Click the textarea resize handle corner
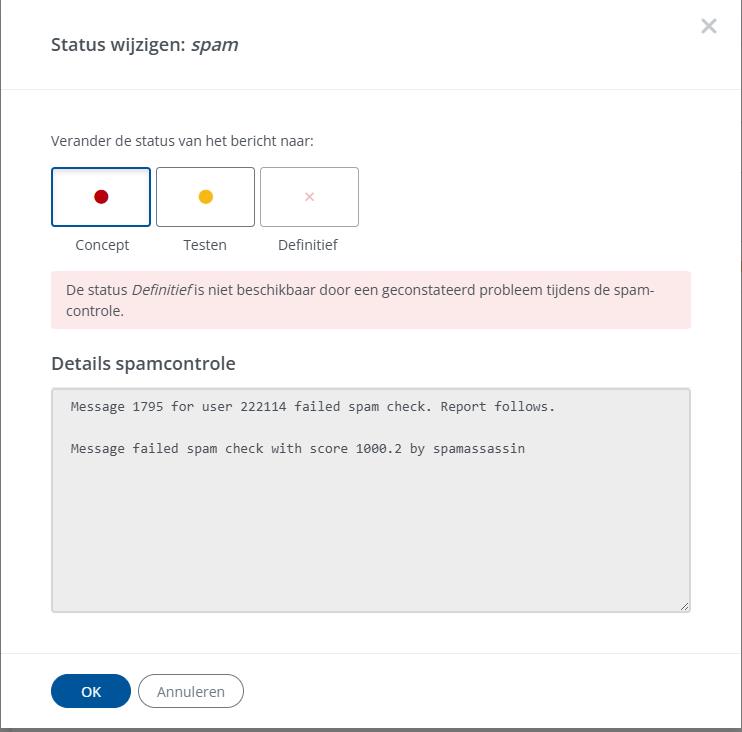The image size is (742, 732). (685, 606)
